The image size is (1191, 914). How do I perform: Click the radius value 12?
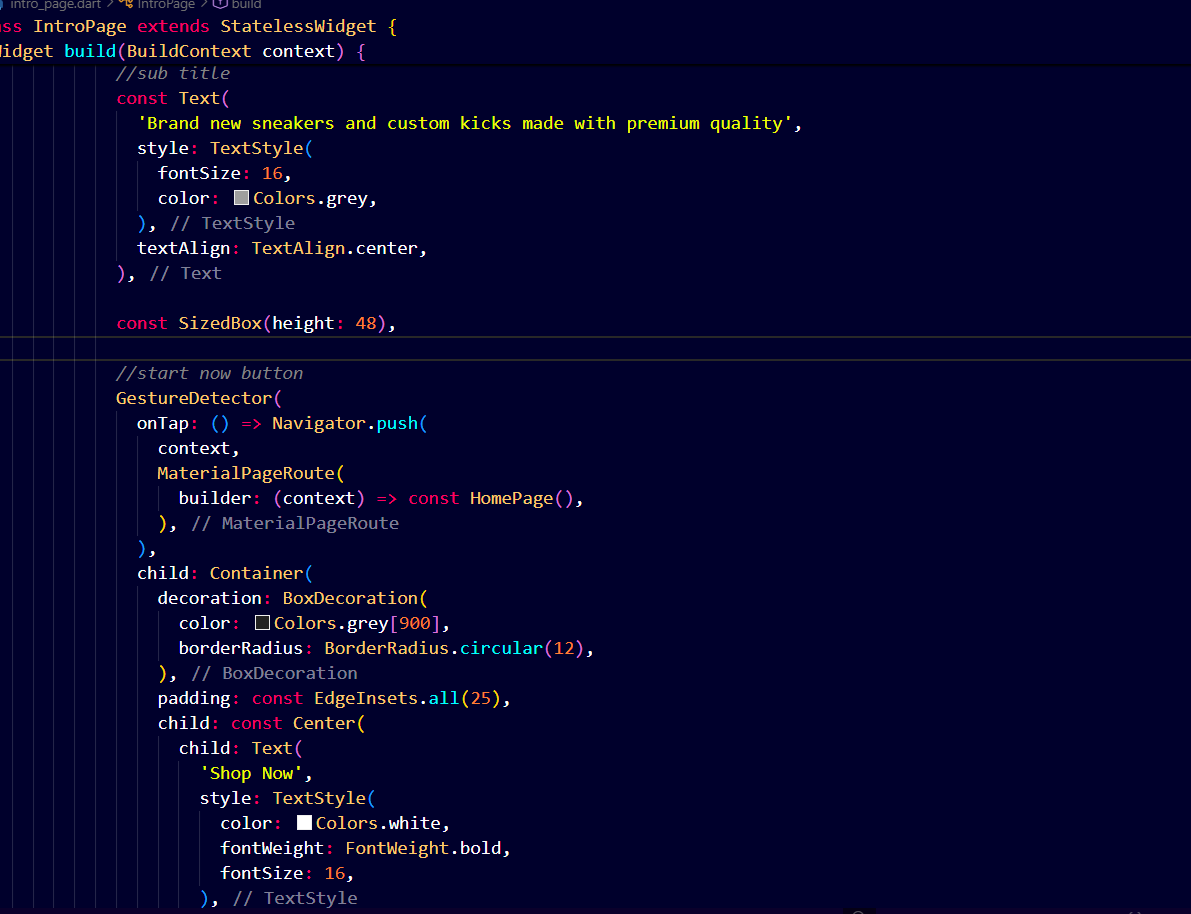(x=564, y=649)
